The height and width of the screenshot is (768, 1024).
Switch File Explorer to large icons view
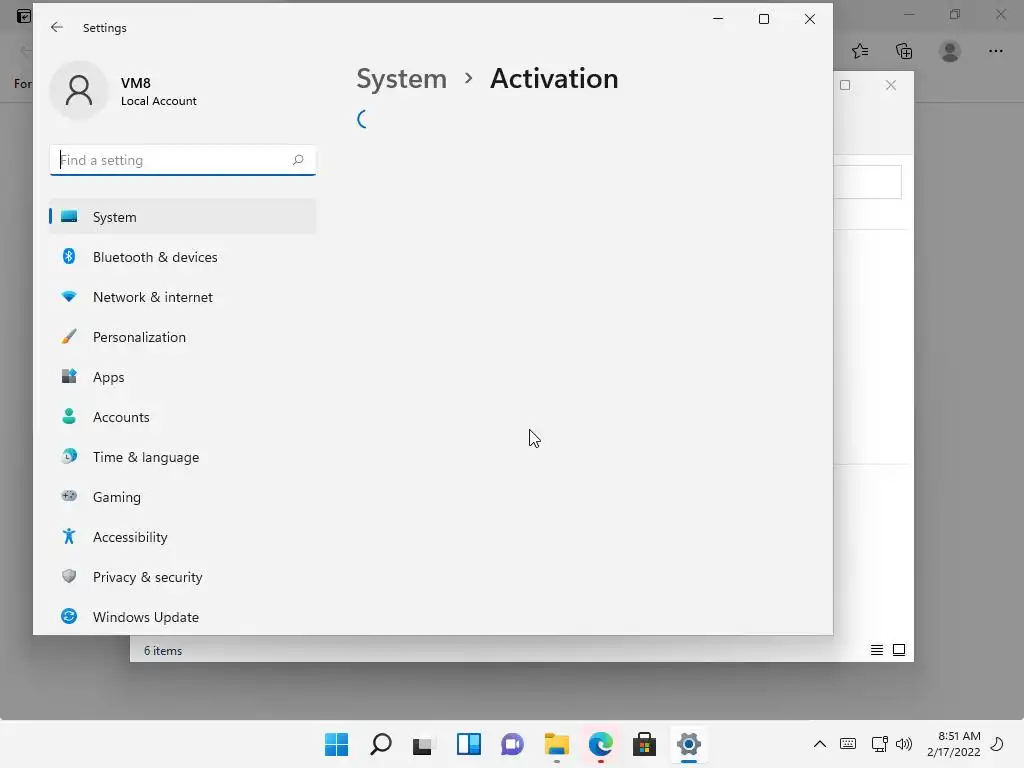[x=899, y=650]
